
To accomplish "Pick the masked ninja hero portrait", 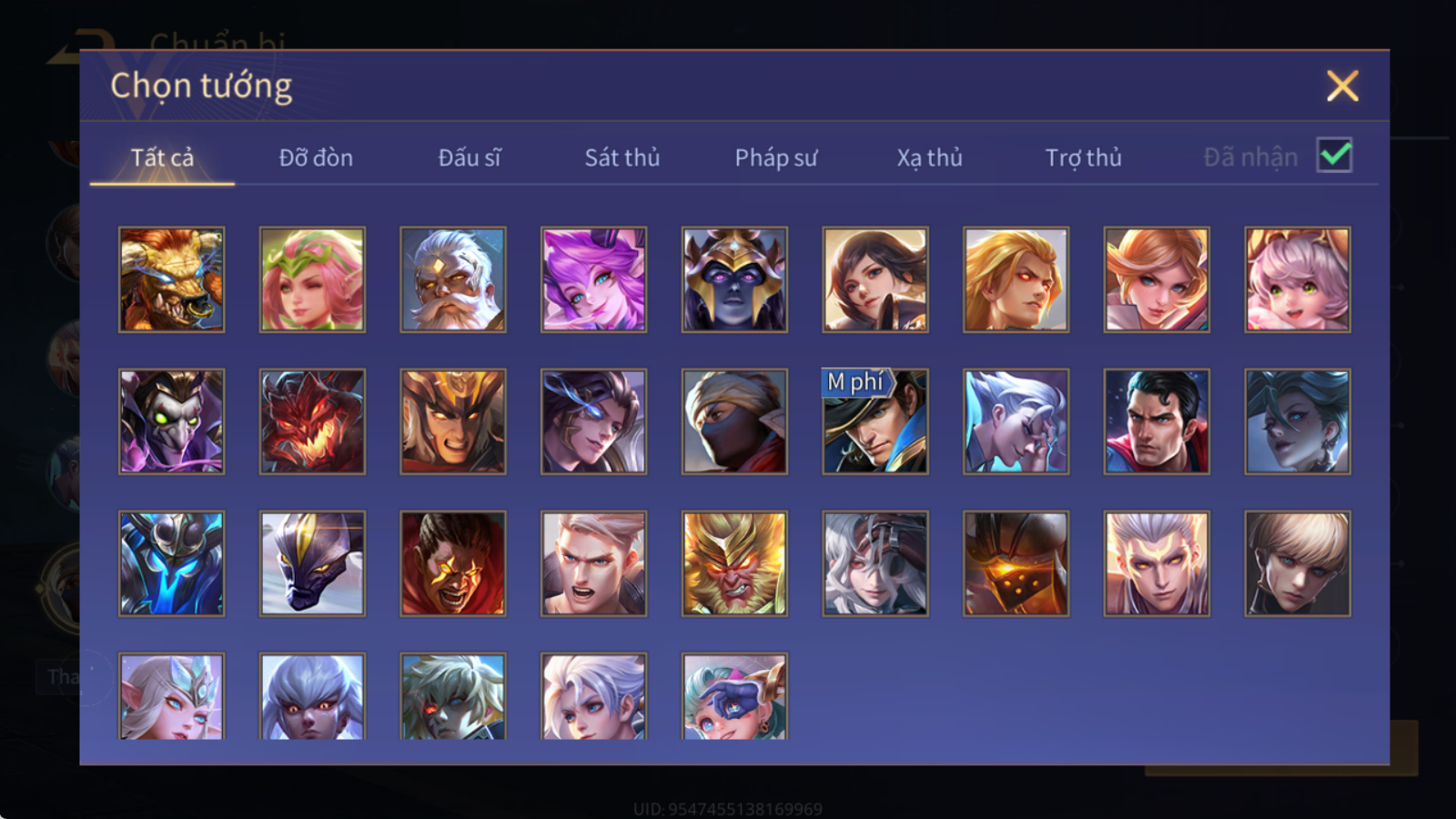I will (734, 421).
